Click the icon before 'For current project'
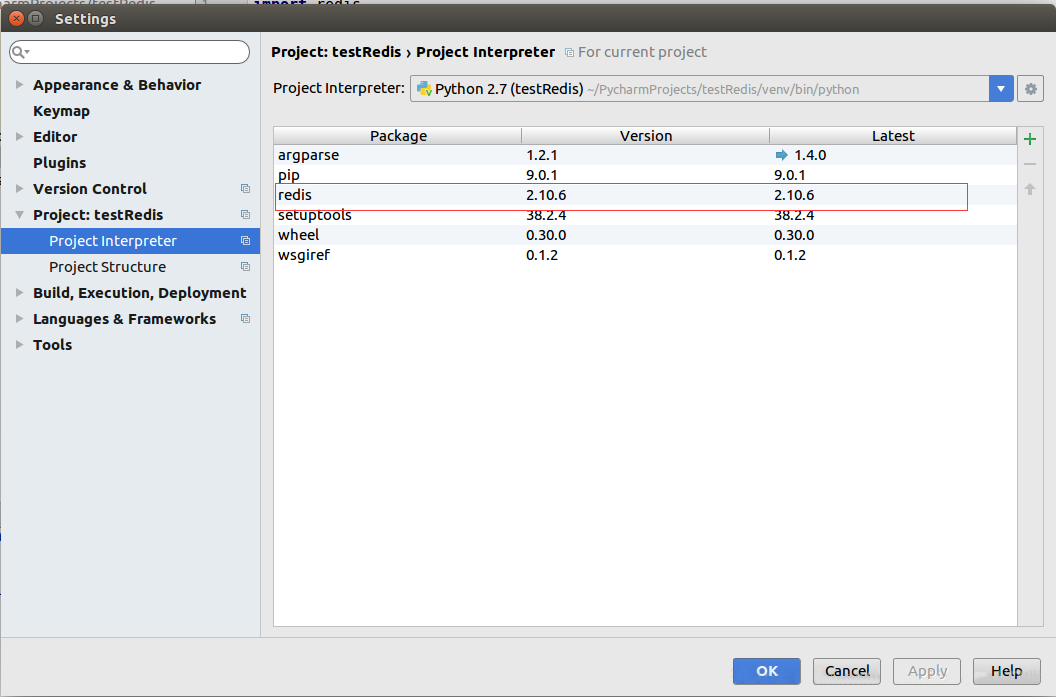The image size is (1056, 697). tap(569, 53)
